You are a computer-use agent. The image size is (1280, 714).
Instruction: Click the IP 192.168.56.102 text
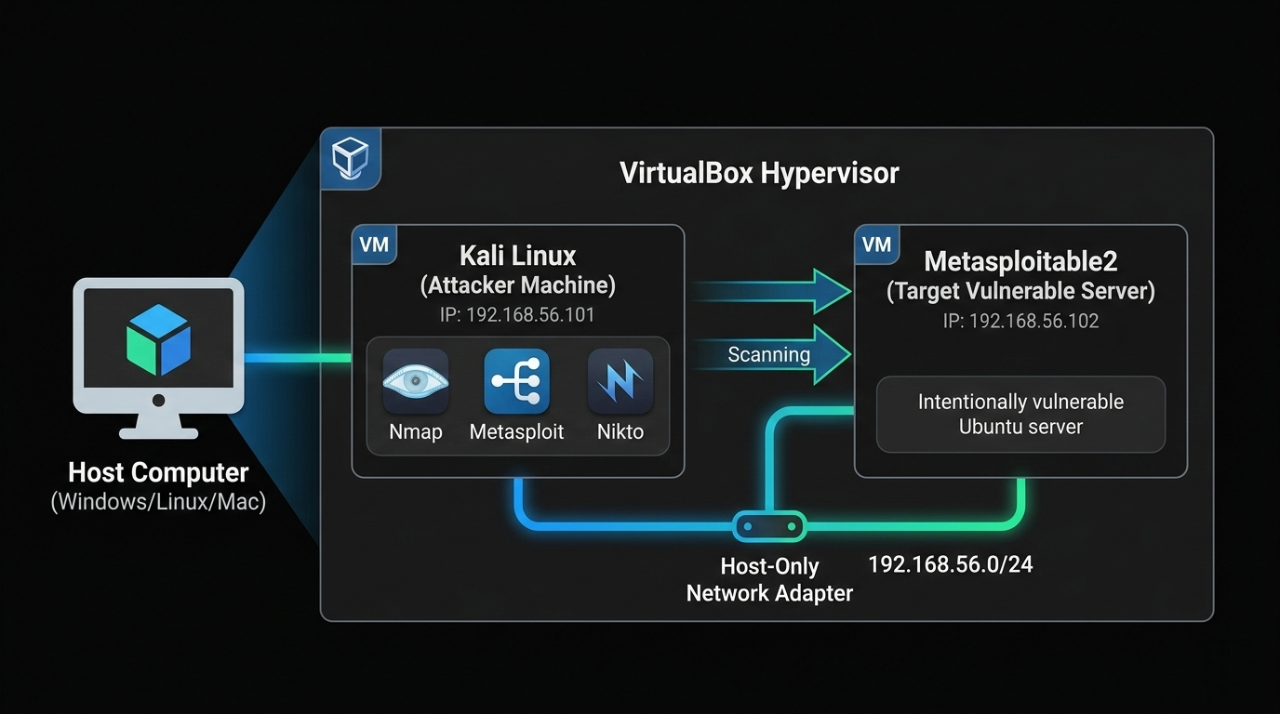pyautogui.click(x=1019, y=321)
